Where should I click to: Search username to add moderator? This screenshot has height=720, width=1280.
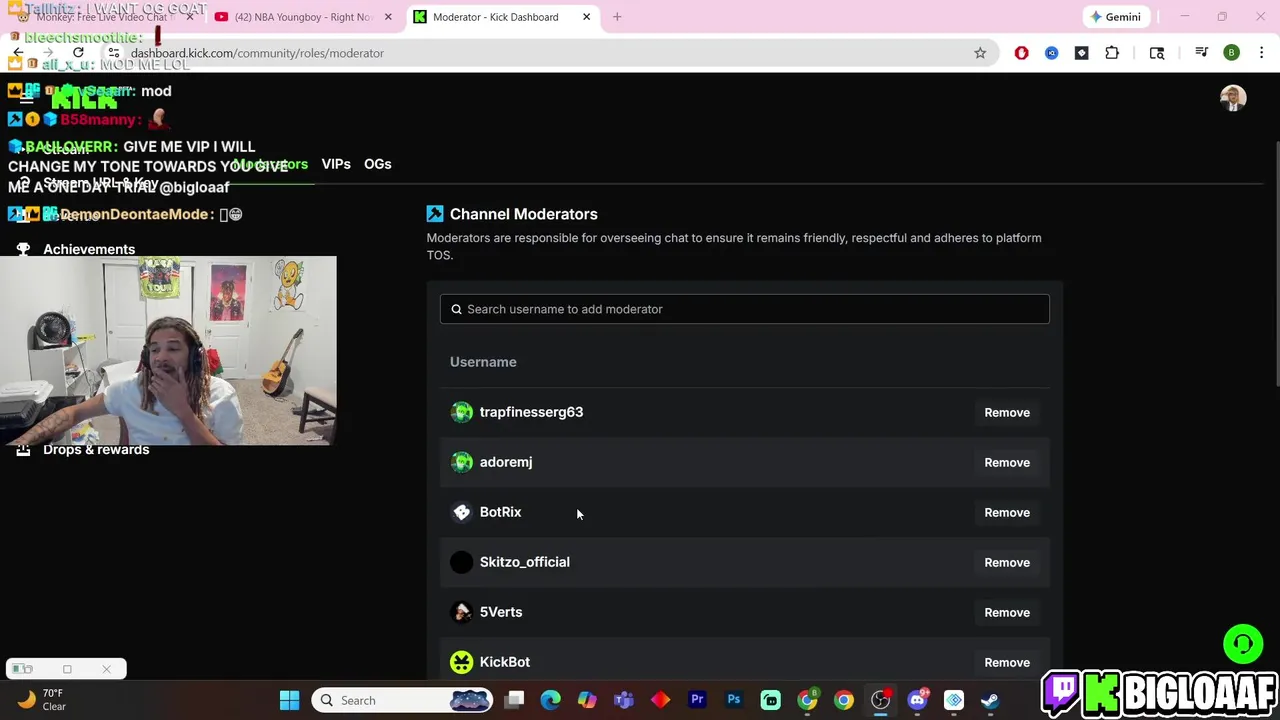[x=745, y=309]
